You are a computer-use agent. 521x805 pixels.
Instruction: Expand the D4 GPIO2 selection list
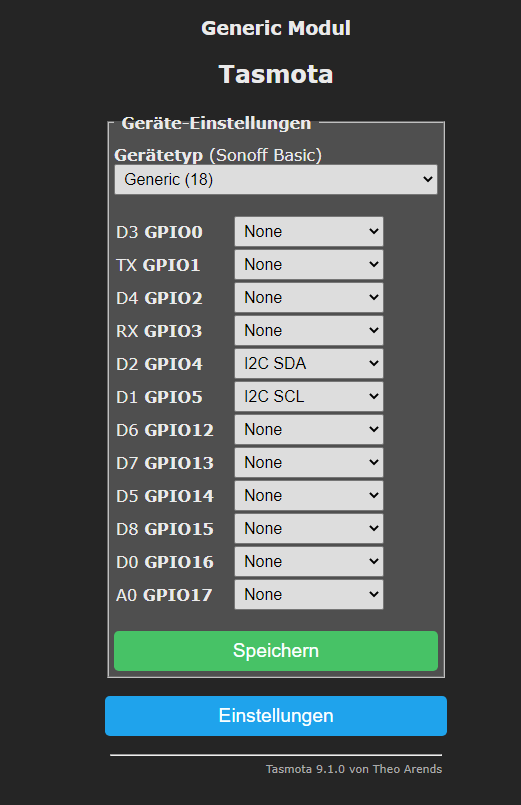pos(308,297)
